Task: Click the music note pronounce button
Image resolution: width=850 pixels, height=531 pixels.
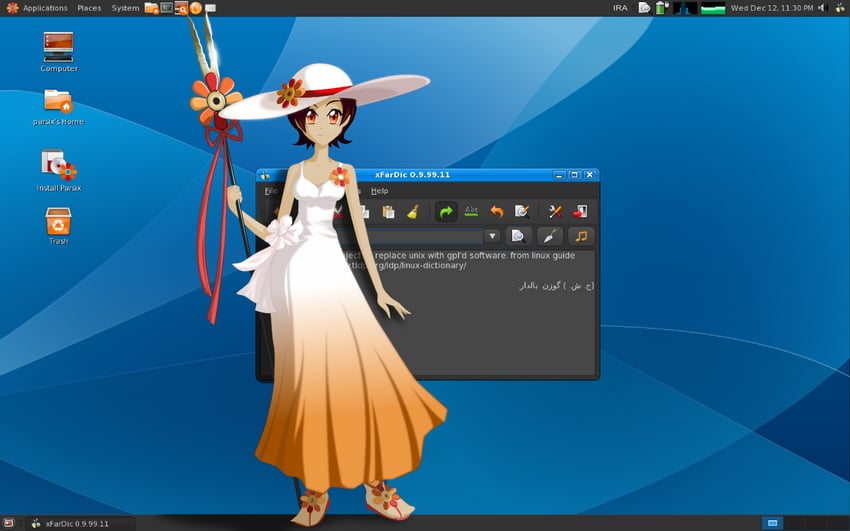Action: click(x=581, y=236)
